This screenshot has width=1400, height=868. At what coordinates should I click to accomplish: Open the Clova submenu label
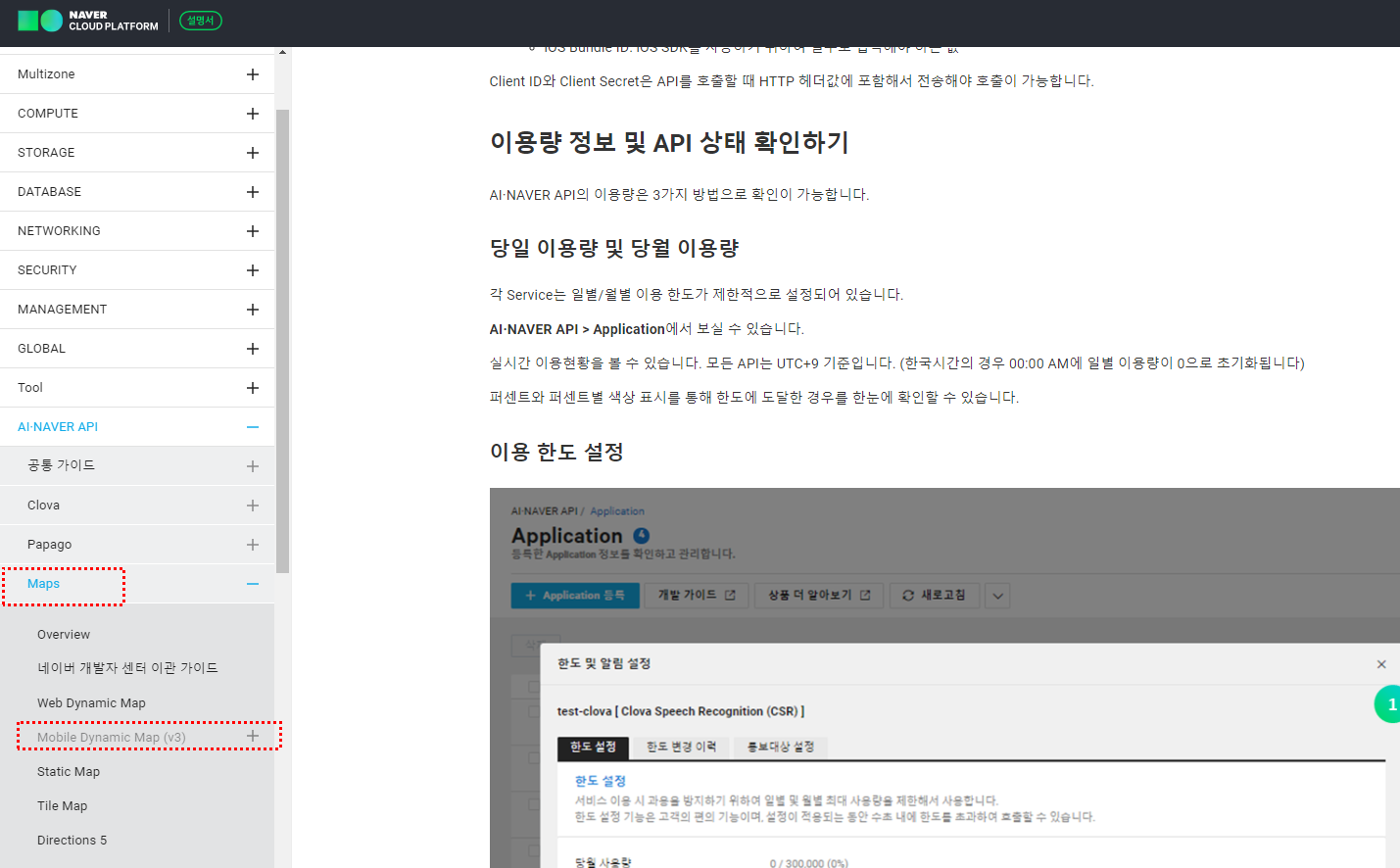coord(43,506)
